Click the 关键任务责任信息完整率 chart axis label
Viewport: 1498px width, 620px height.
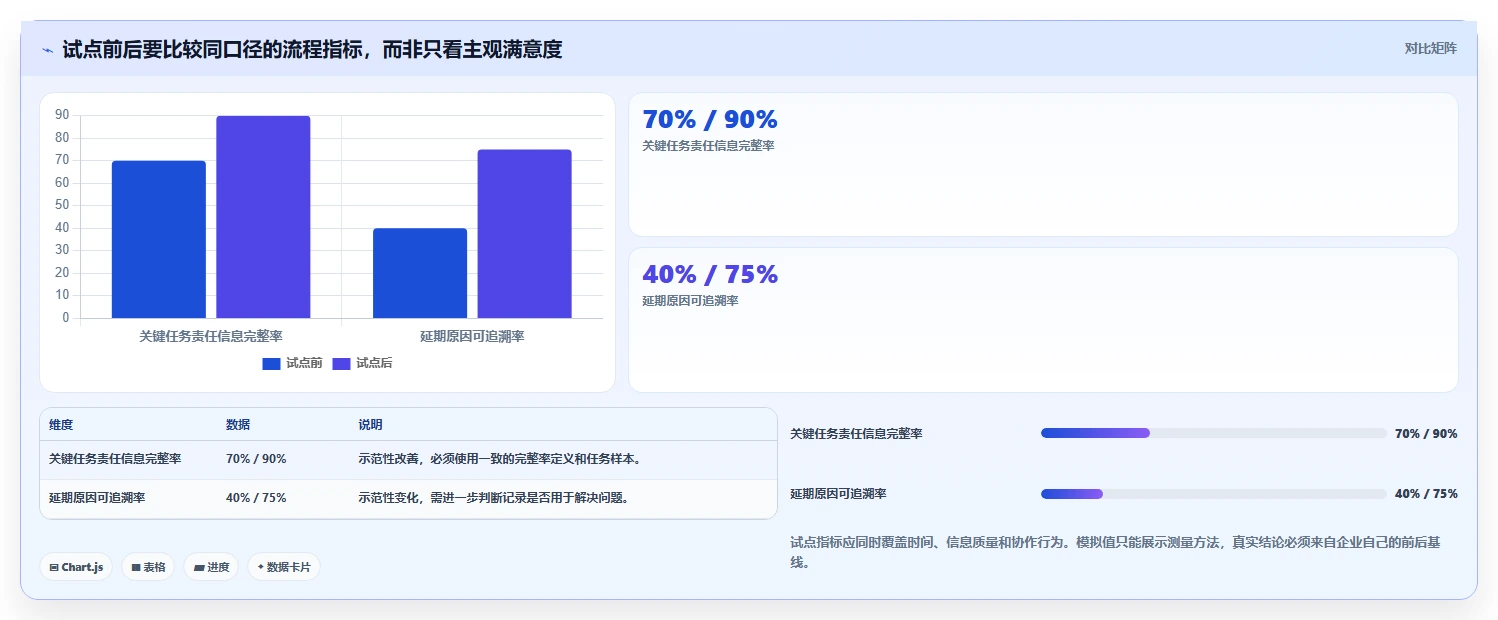pos(211,337)
